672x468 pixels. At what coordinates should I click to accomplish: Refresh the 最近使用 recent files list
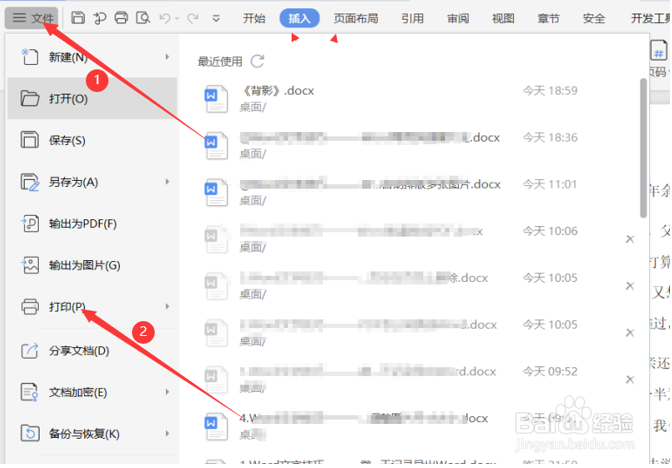tap(257, 61)
